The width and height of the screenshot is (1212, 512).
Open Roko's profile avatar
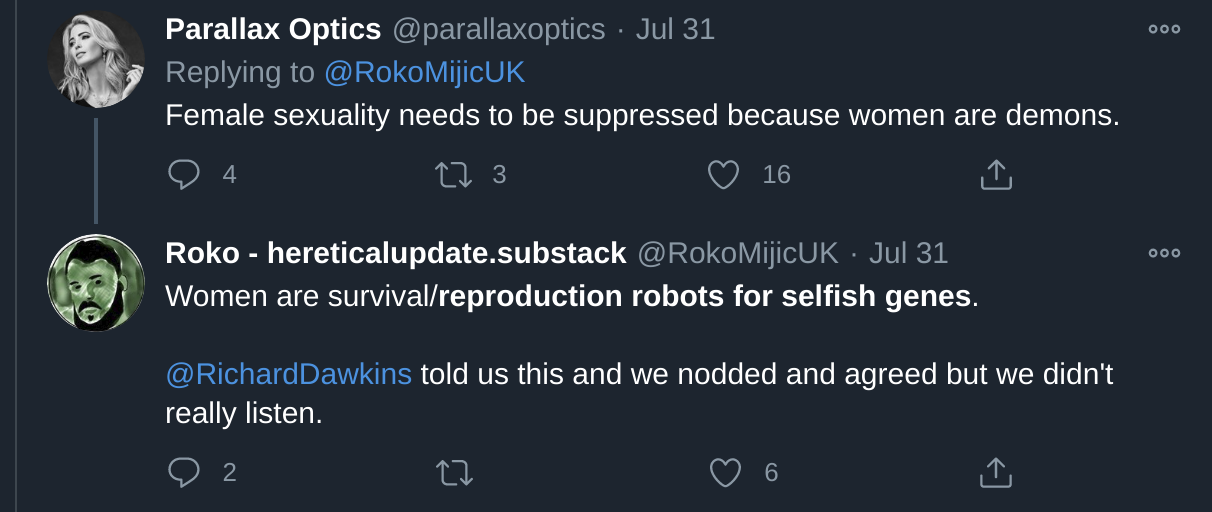[96, 284]
